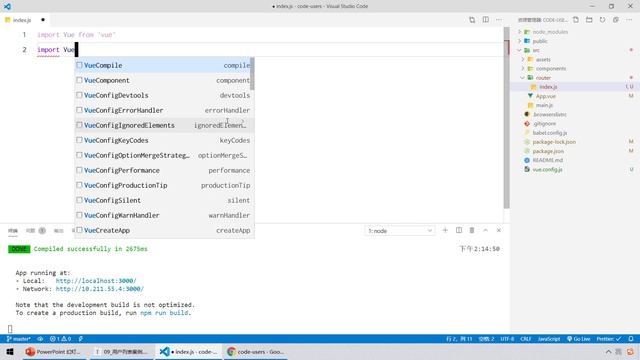This screenshot has width=640, height=360.
Task: Maximize the terminal panel size
Action: click(485, 230)
